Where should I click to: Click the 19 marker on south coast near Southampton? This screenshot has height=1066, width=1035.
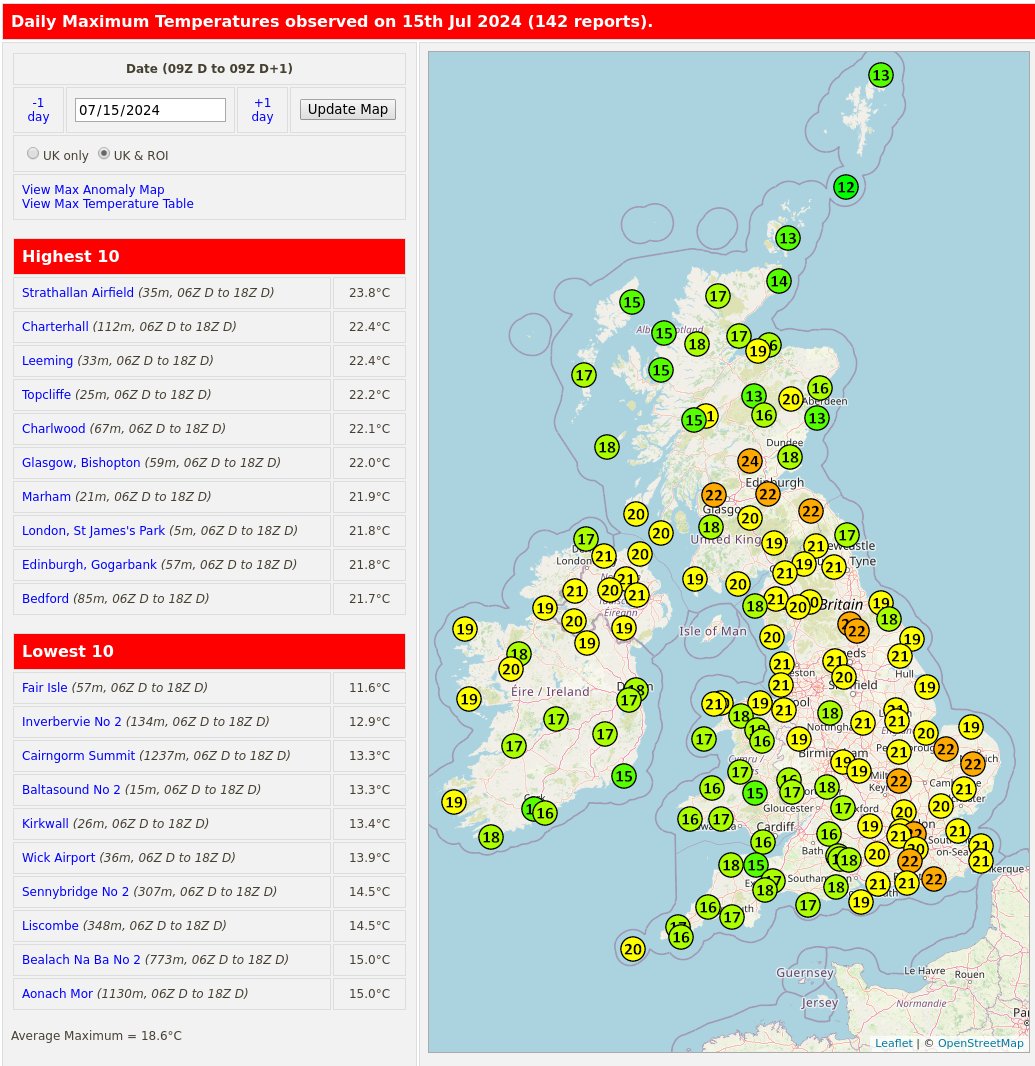tap(861, 902)
